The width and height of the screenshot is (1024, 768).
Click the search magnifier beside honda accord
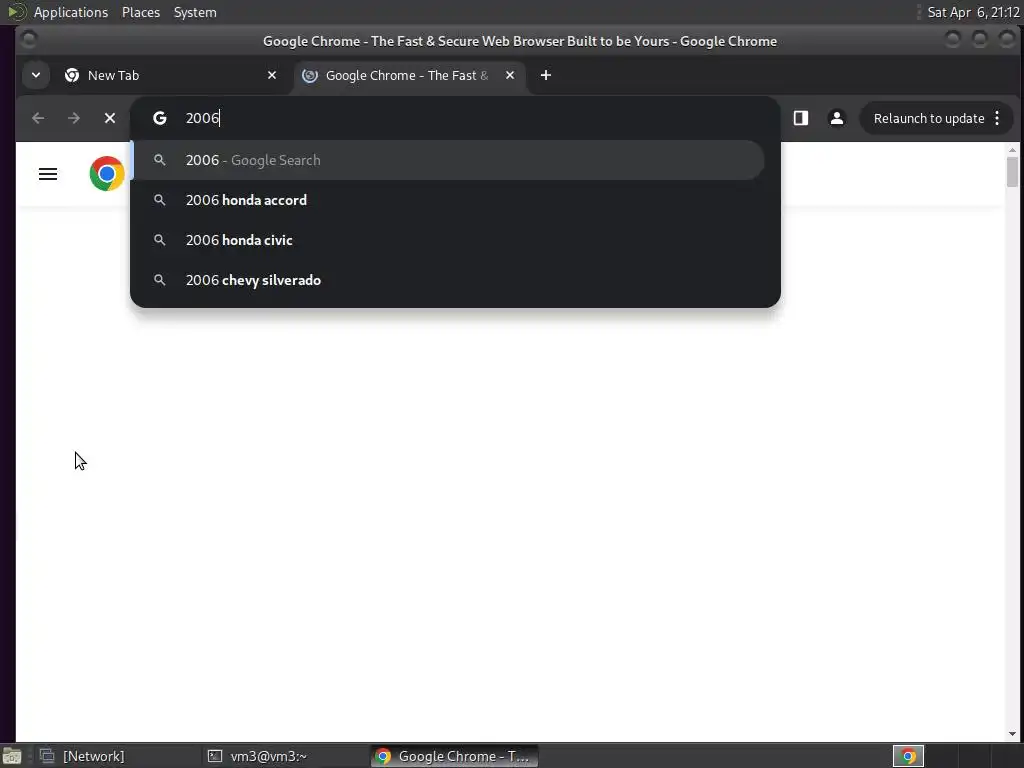(159, 200)
